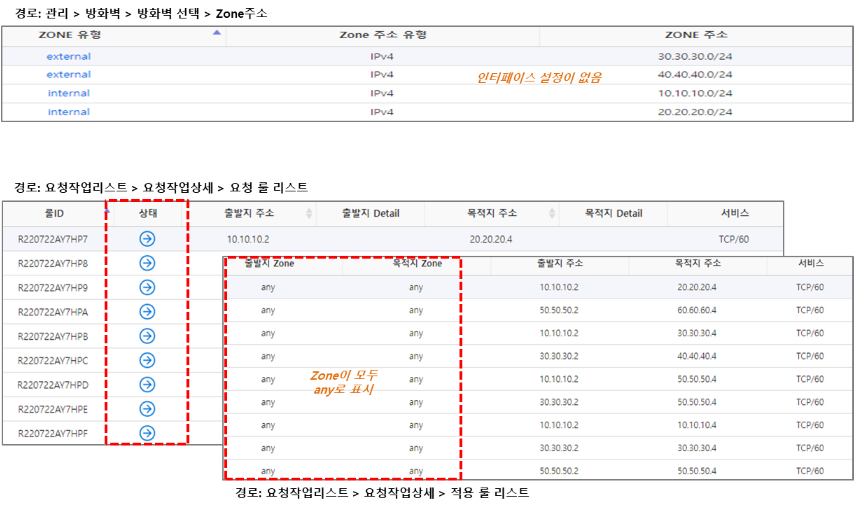Click status arrow icon for rule R220722AY7HPF

click(147, 433)
